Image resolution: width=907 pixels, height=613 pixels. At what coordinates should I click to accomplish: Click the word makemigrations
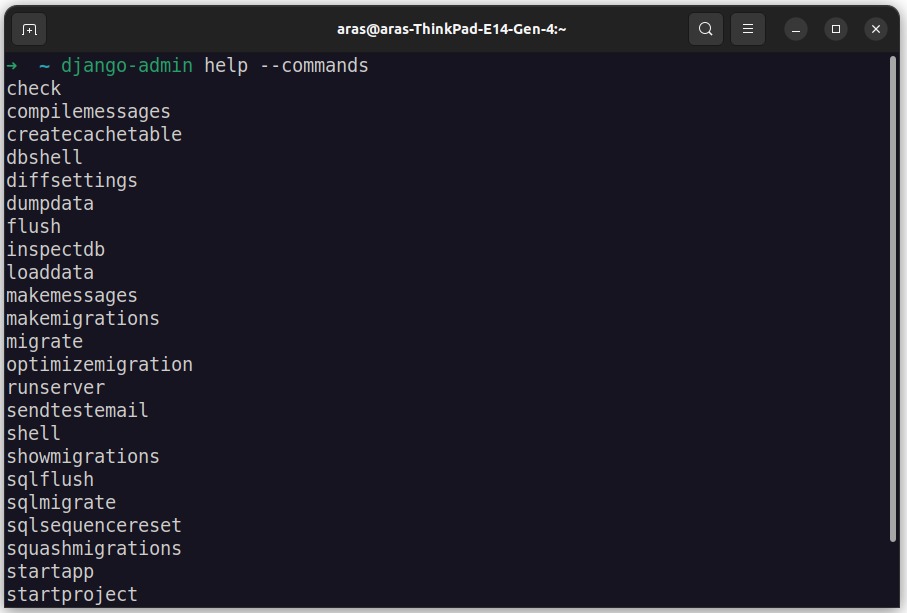[83, 319]
